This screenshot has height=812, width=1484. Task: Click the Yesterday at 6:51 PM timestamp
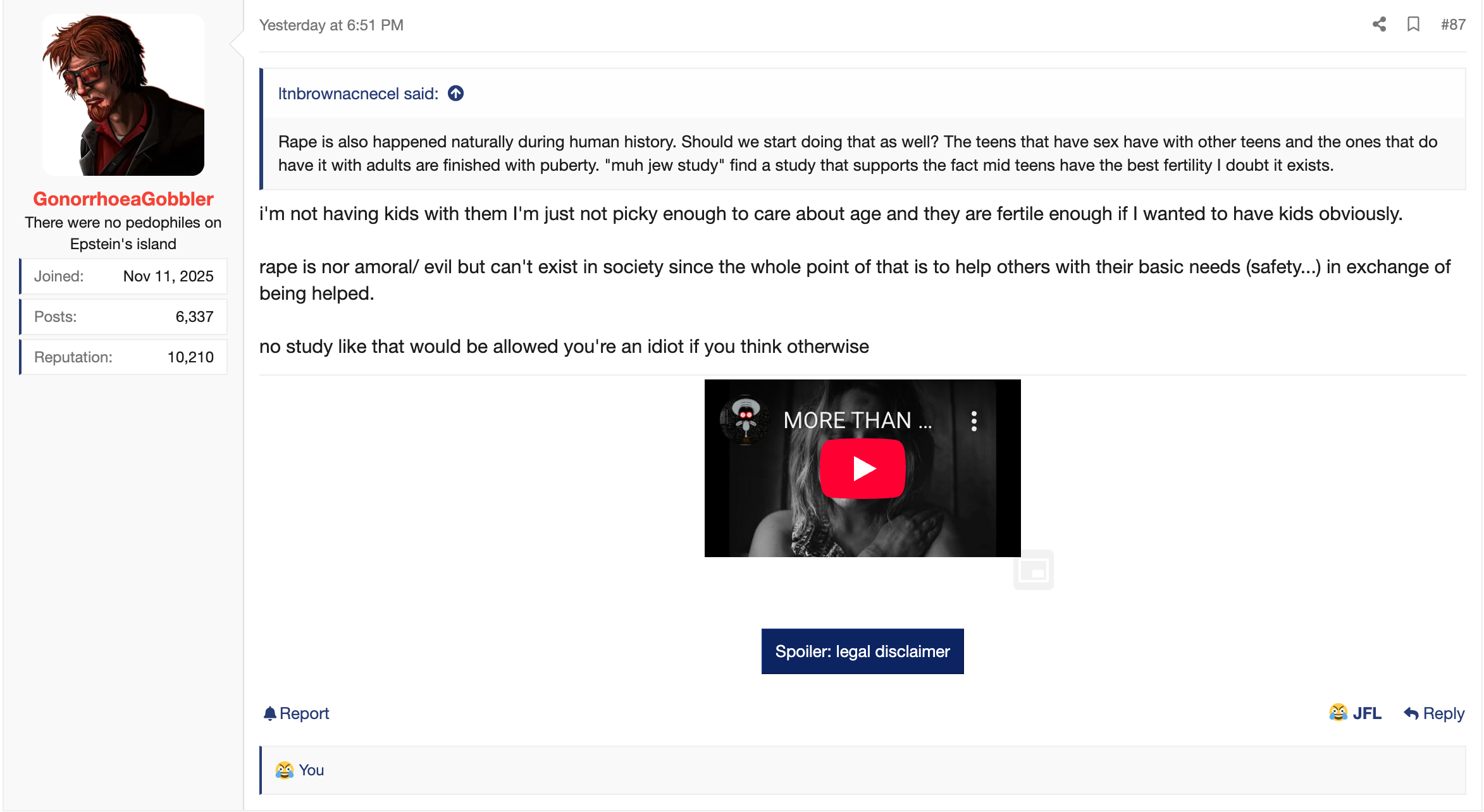coord(331,25)
